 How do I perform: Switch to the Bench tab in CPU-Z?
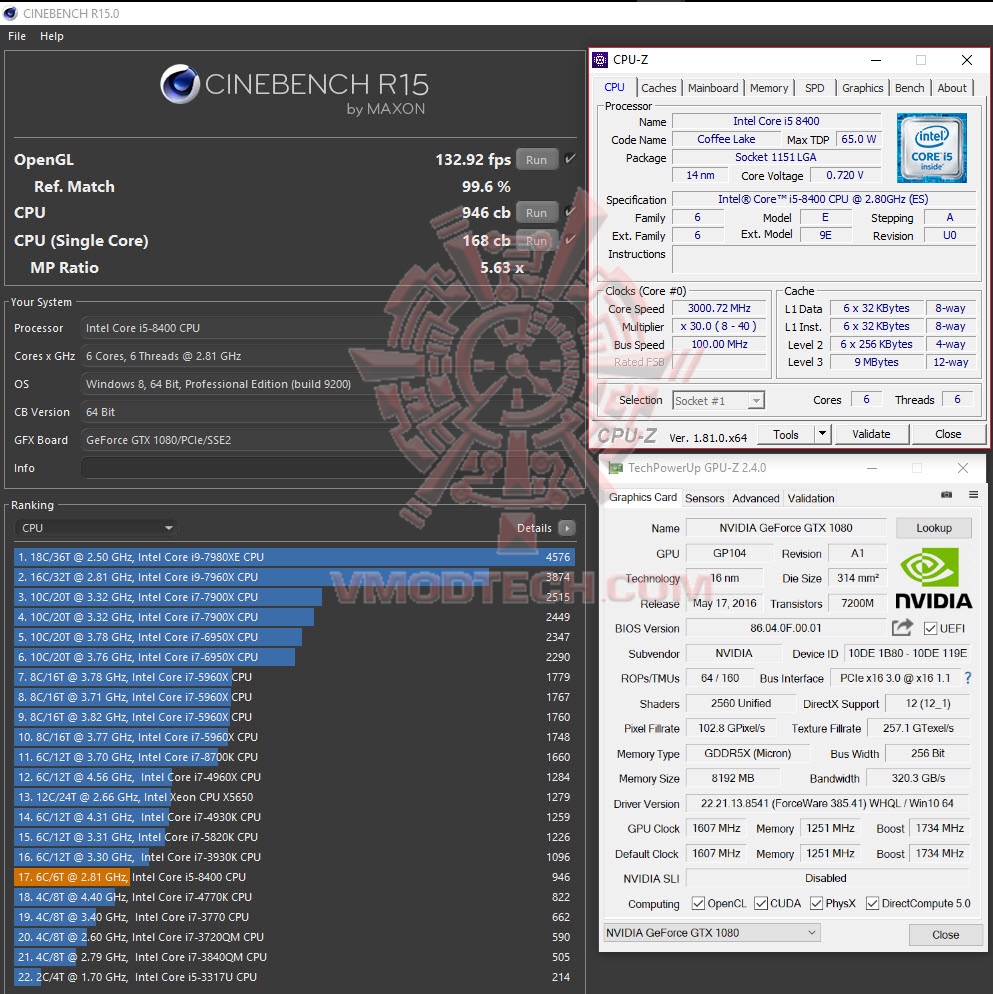point(910,88)
